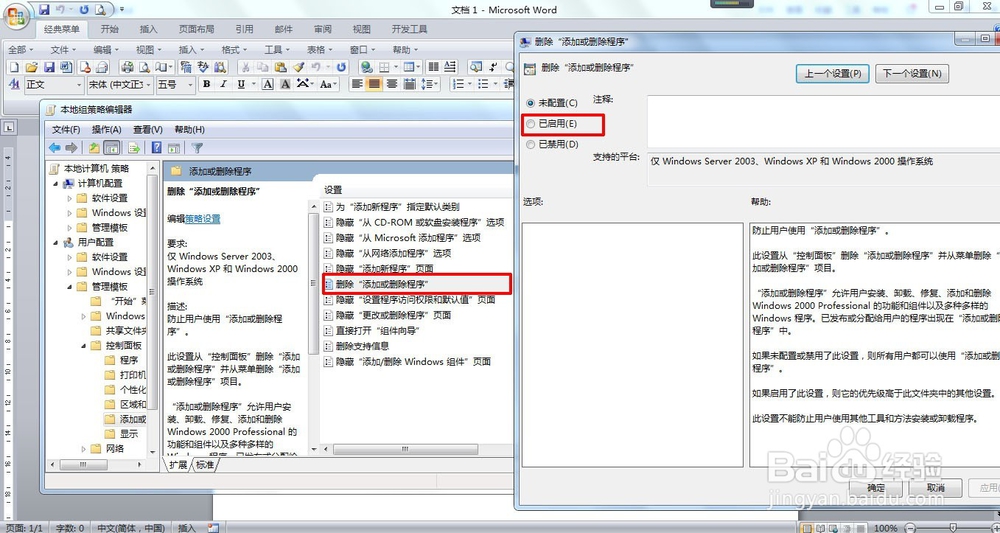
Task: Click the Insert Hyperlink globe icon
Action: pyautogui.click(x=367, y=67)
